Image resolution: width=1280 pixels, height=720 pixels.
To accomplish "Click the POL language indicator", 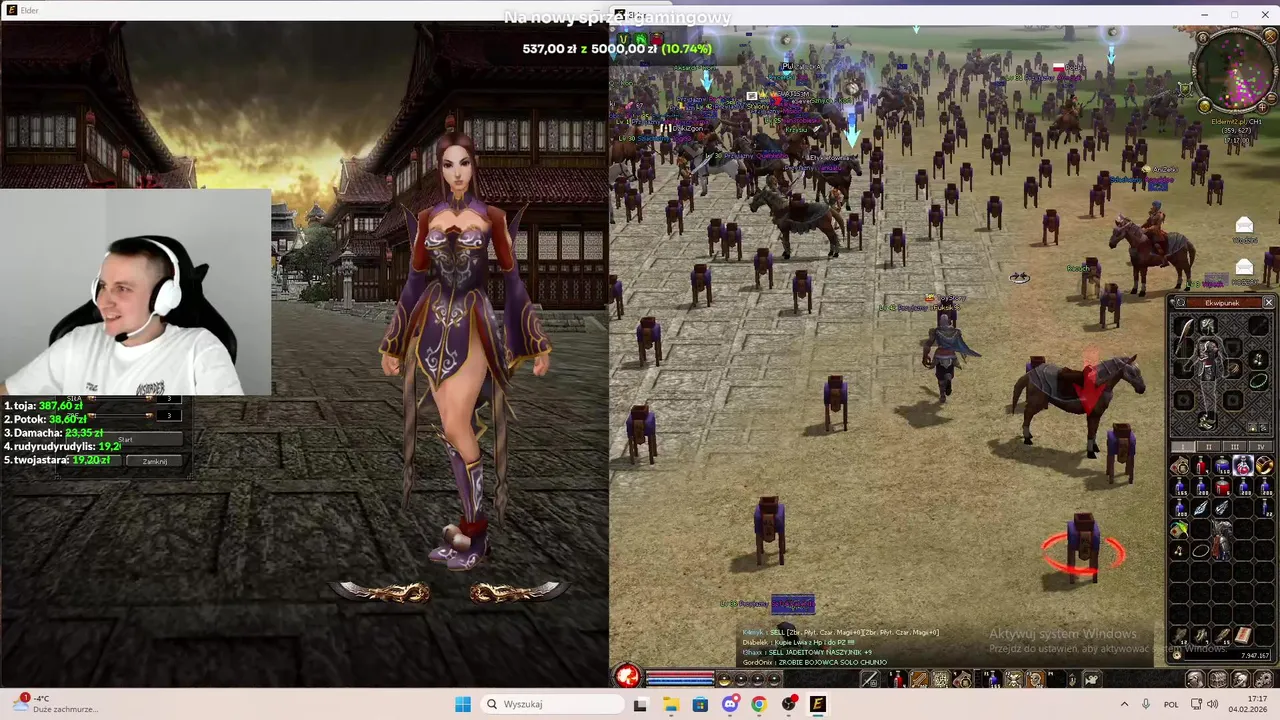I will pyautogui.click(x=1171, y=704).
